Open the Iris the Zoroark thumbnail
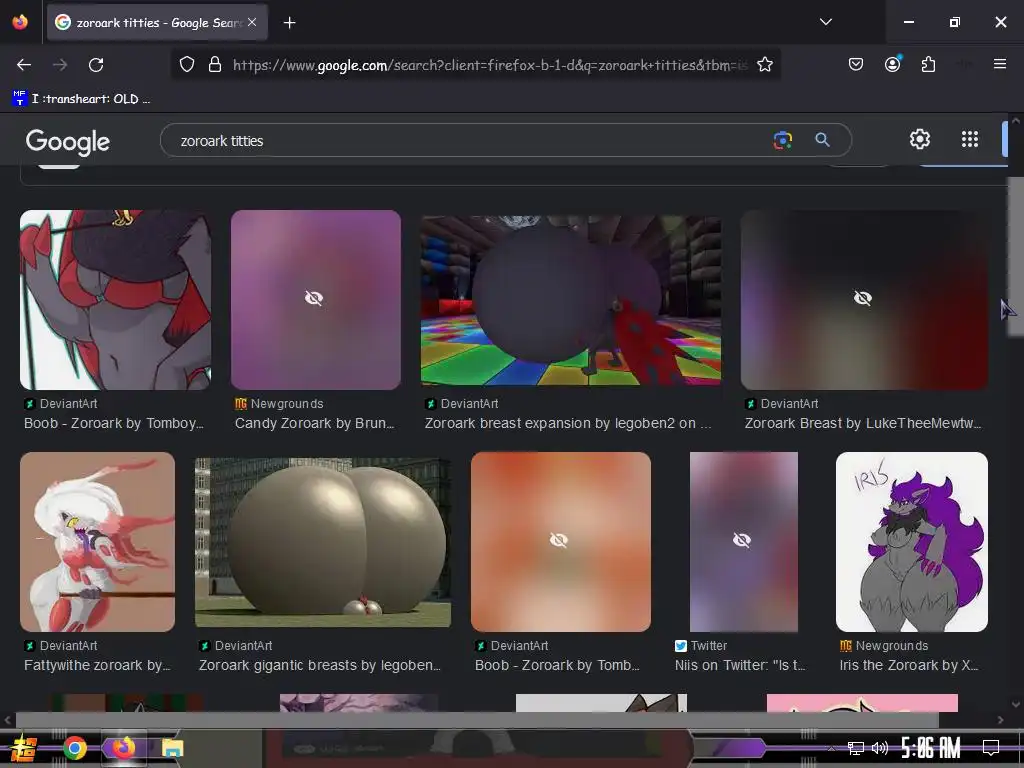1024x768 pixels. click(912, 541)
